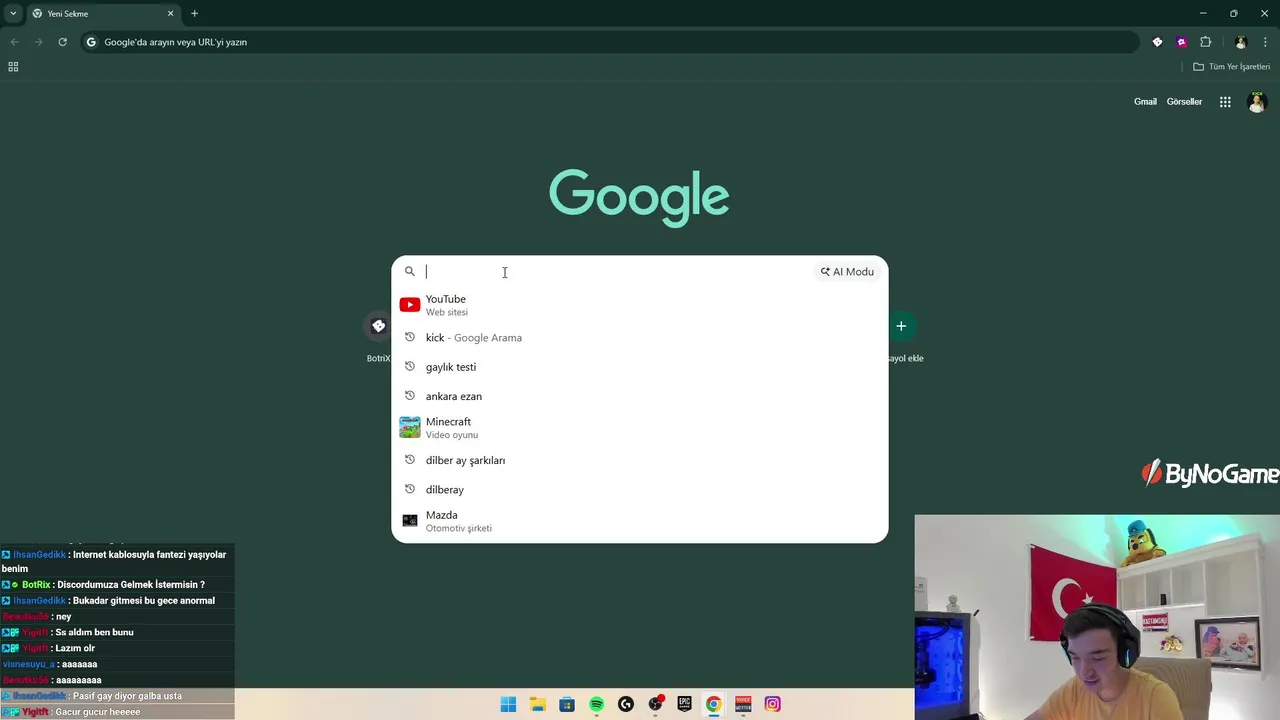Open the Chrome profile avatar in toolbar
The width and height of the screenshot is (1280, 720).
(1241, 42)
